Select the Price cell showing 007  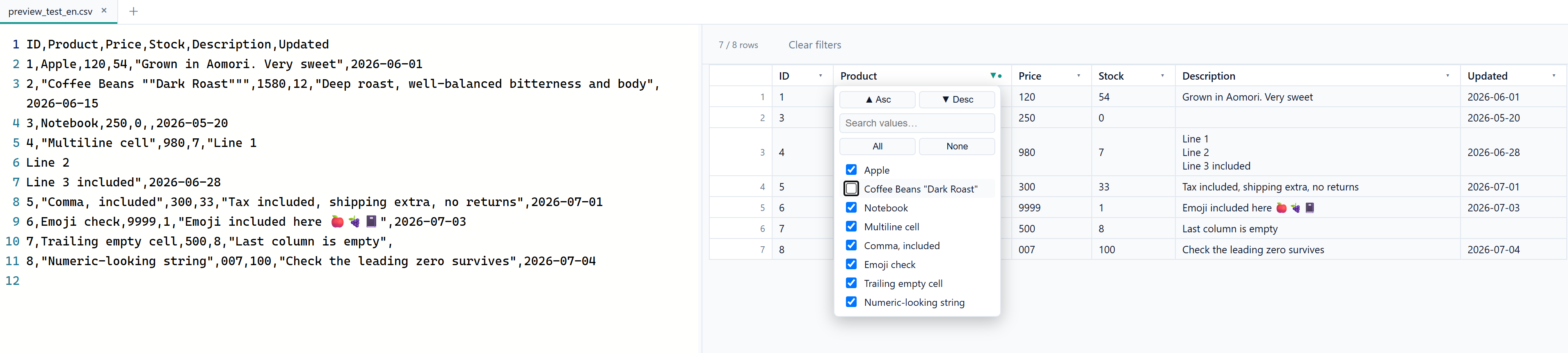pyautogui.click(x=1051, y=250)
